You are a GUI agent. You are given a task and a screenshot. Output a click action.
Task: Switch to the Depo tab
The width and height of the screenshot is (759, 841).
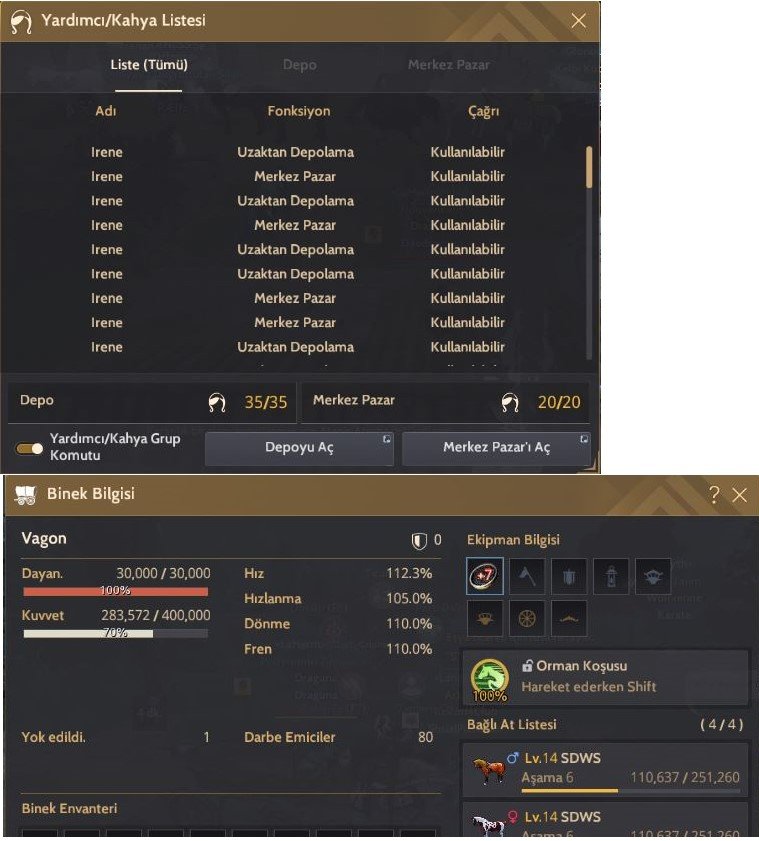(x=299, y=65)
